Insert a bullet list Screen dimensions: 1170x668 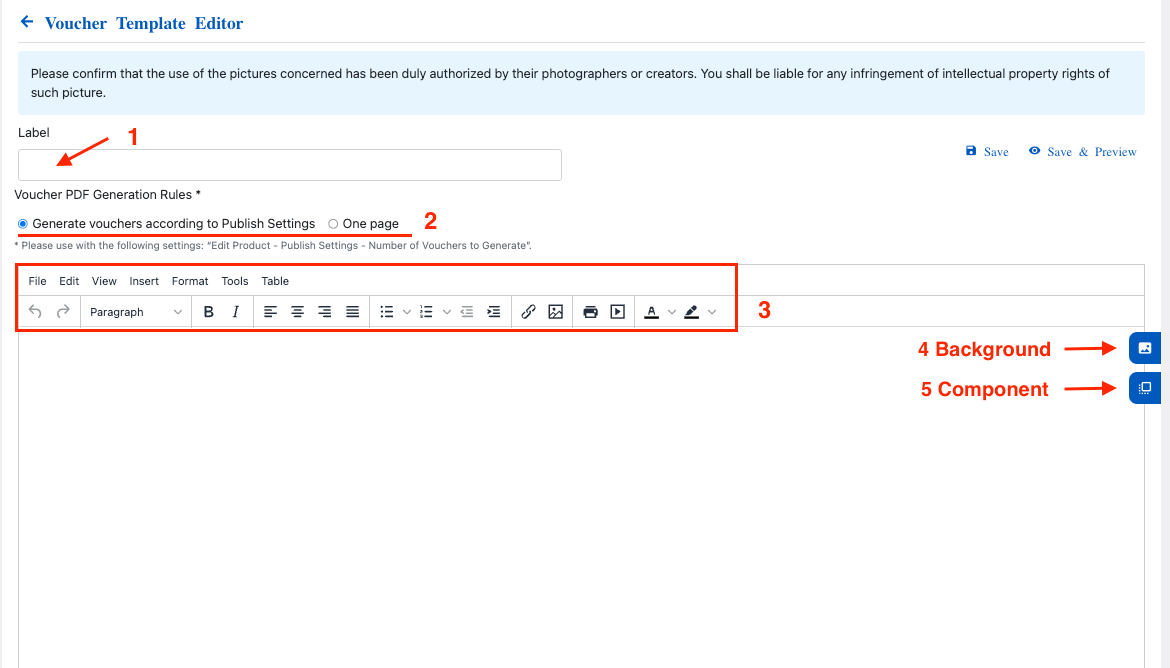[x=387, y=311]
